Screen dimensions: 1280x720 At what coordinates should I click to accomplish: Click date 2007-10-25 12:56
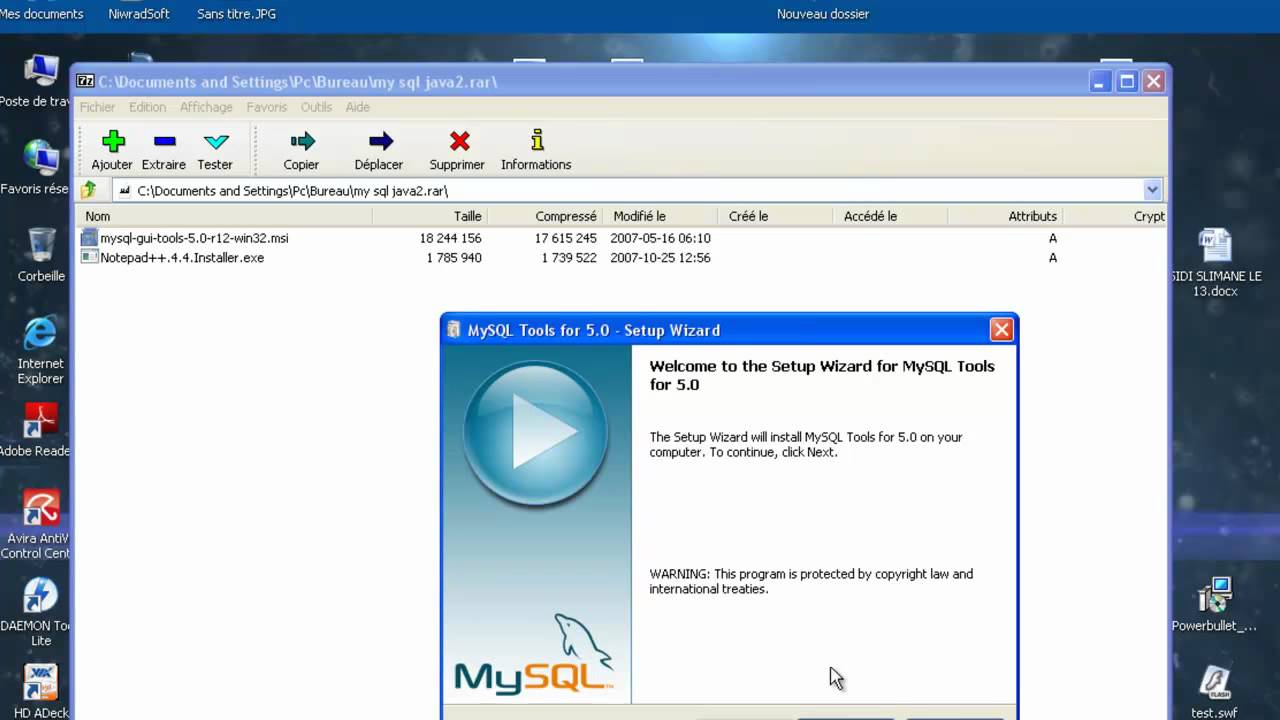pos(661,257)
